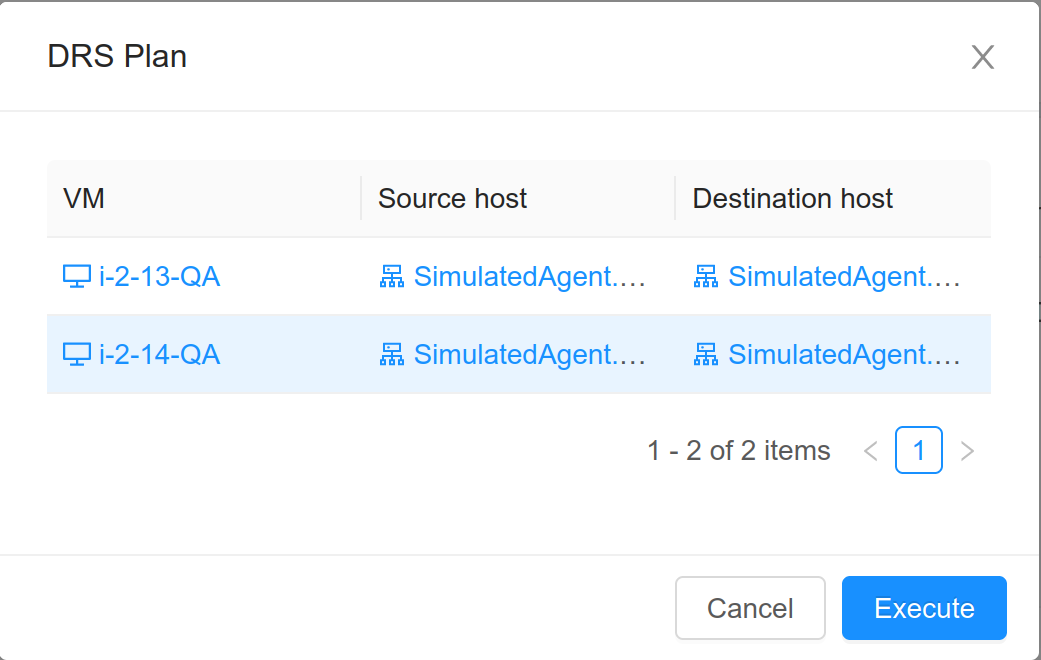Close the DRS Plan dialog
The height and width of the screenshot is (660, 1041).
pyautogui.click(x=982, y=57)
